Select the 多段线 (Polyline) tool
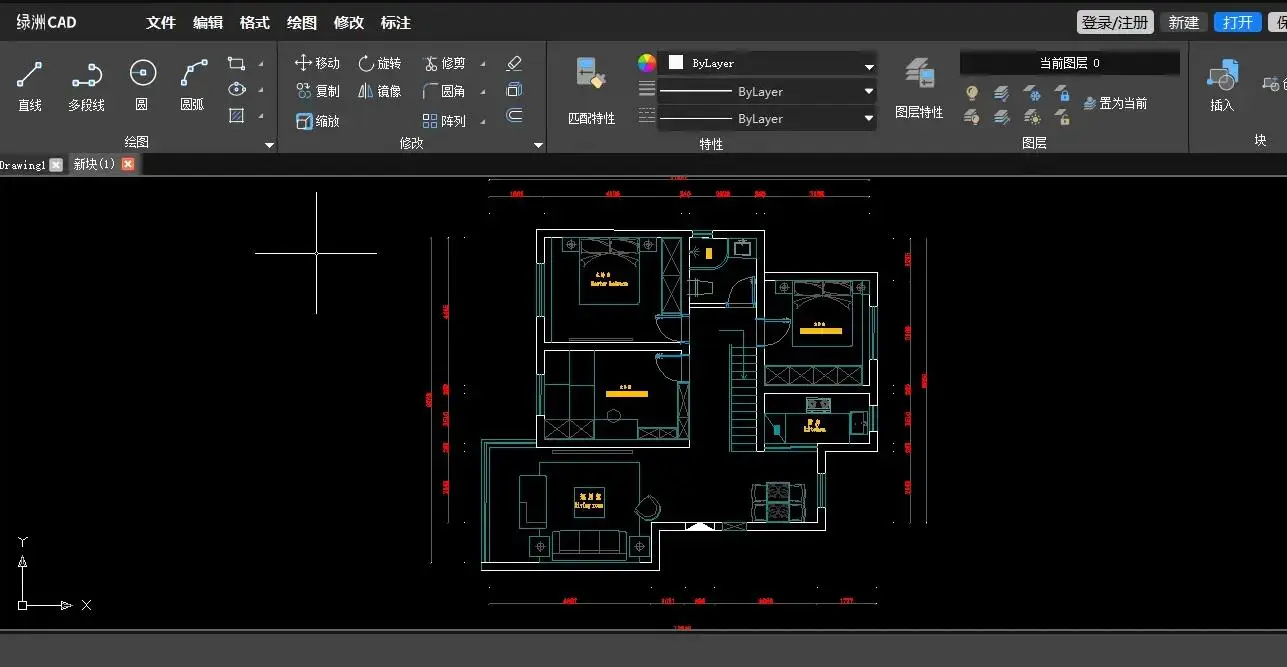 click(x=86, y=84)
